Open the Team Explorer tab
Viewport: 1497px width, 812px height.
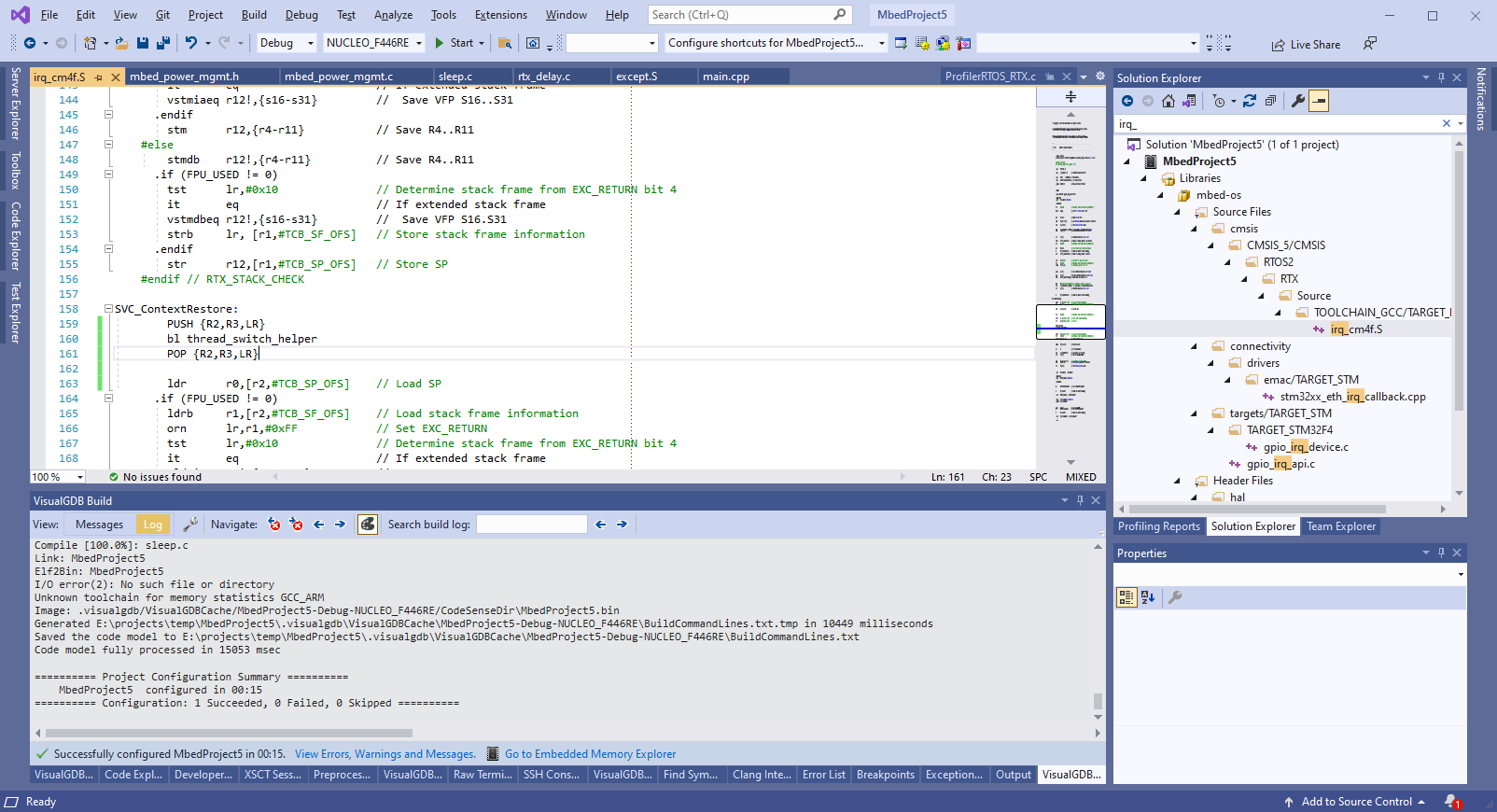1340,526
